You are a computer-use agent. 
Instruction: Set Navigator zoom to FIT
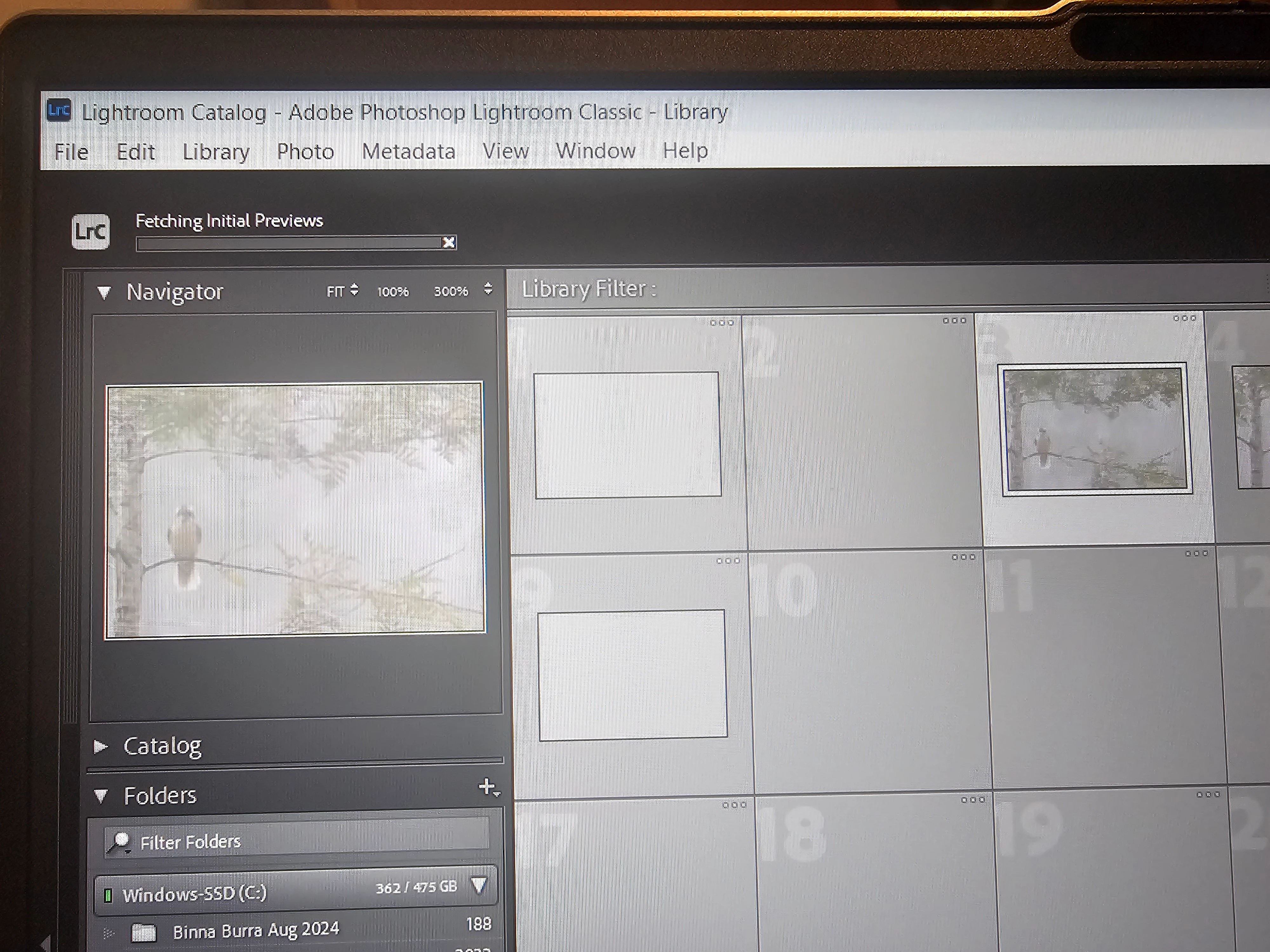(x=335, y=292)
